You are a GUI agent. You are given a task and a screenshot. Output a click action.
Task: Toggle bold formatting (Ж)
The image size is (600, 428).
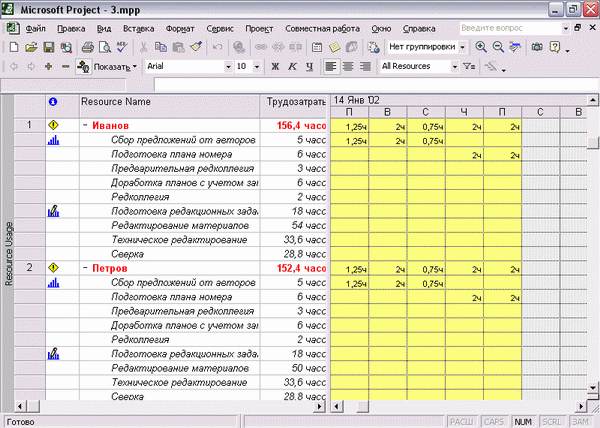tap(275, 67)
